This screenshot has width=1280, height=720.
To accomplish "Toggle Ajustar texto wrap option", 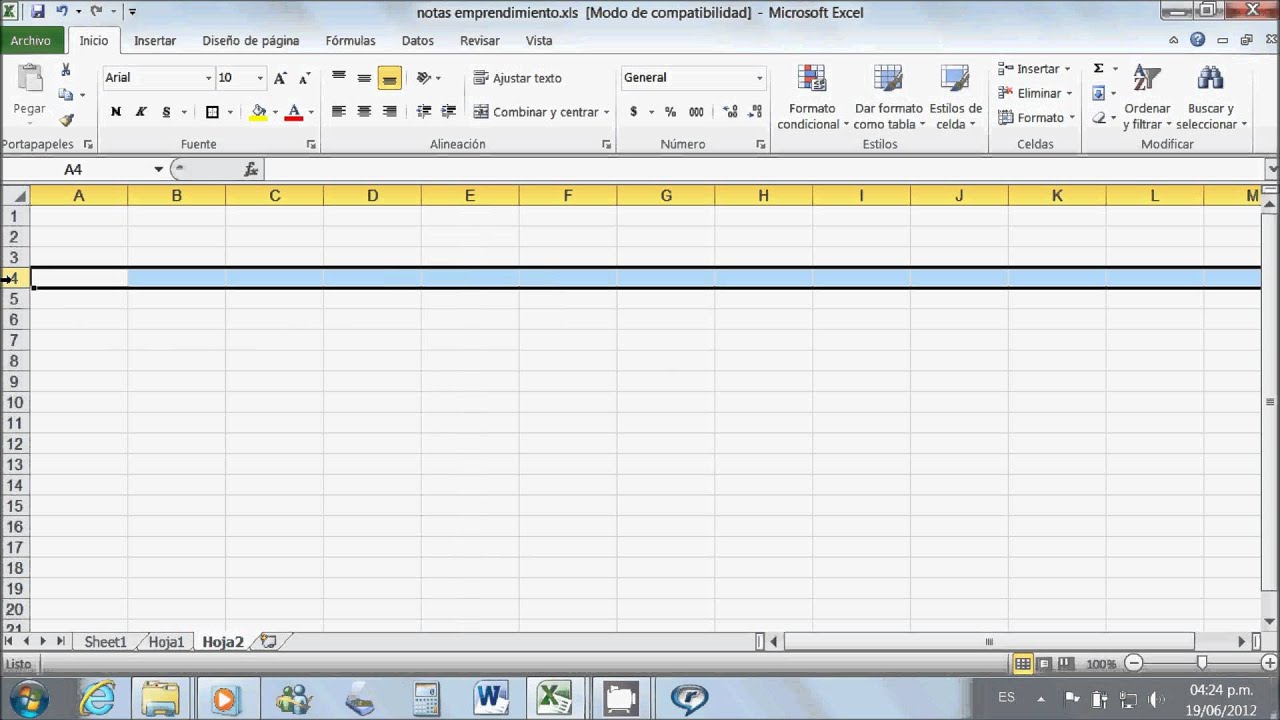I will (x=517, y=78).
